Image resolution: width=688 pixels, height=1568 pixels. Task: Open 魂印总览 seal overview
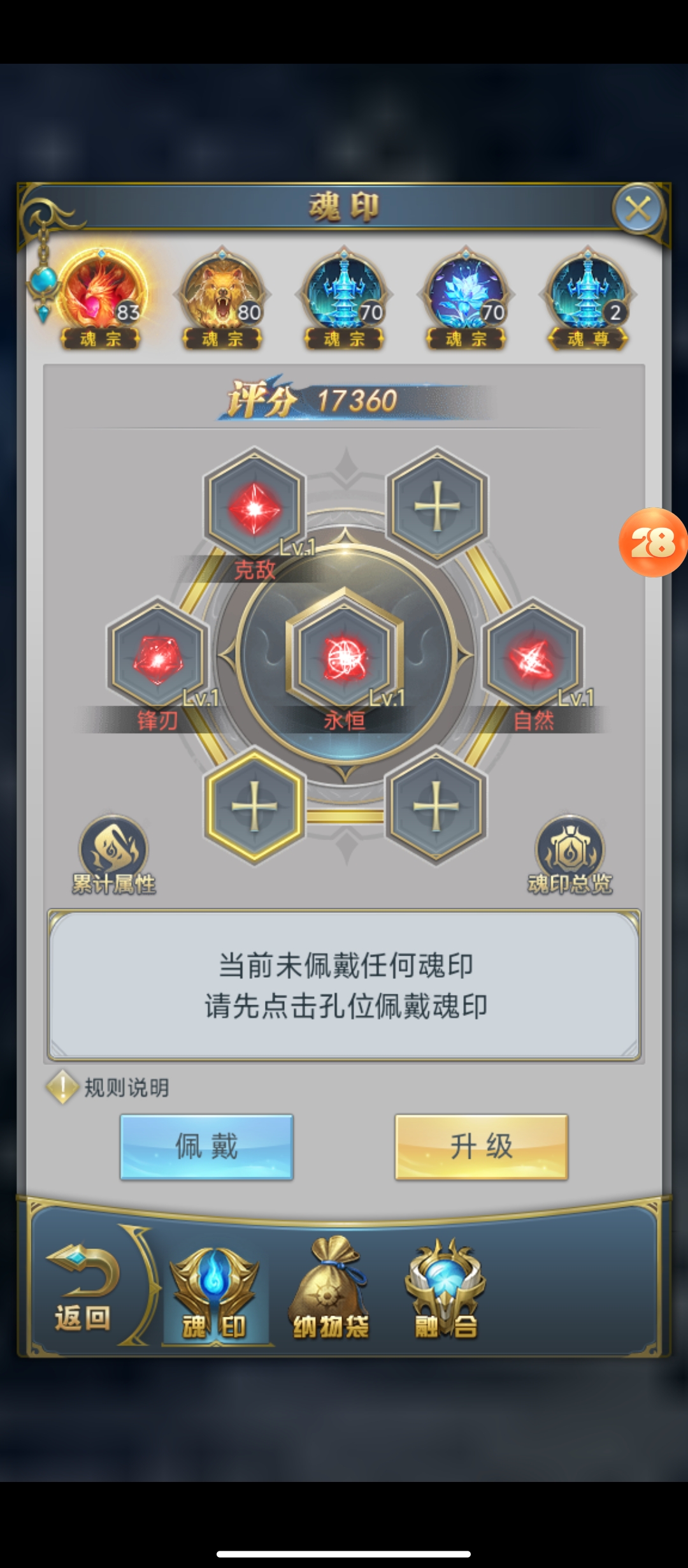click(570, 855)
